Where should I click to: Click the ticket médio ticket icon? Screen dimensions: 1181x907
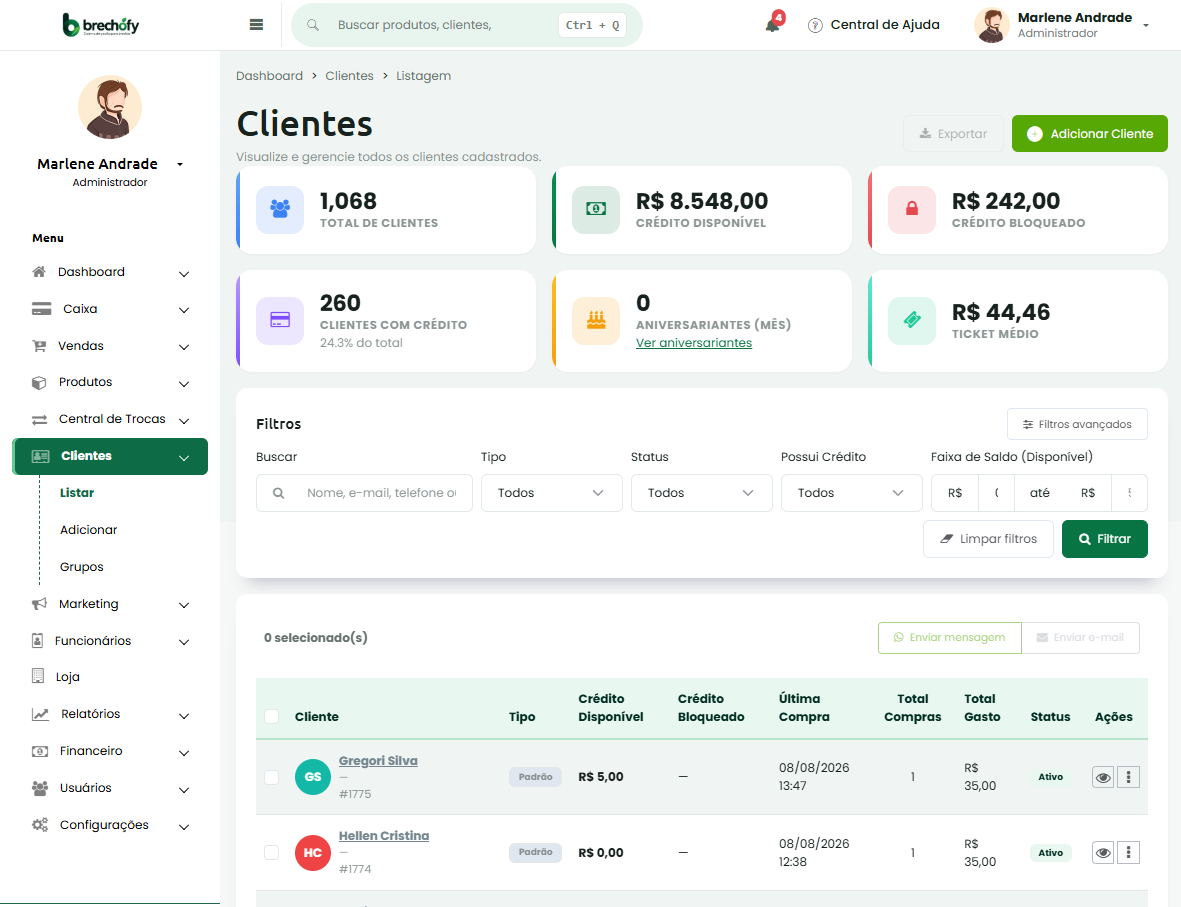tap(912, 320)
